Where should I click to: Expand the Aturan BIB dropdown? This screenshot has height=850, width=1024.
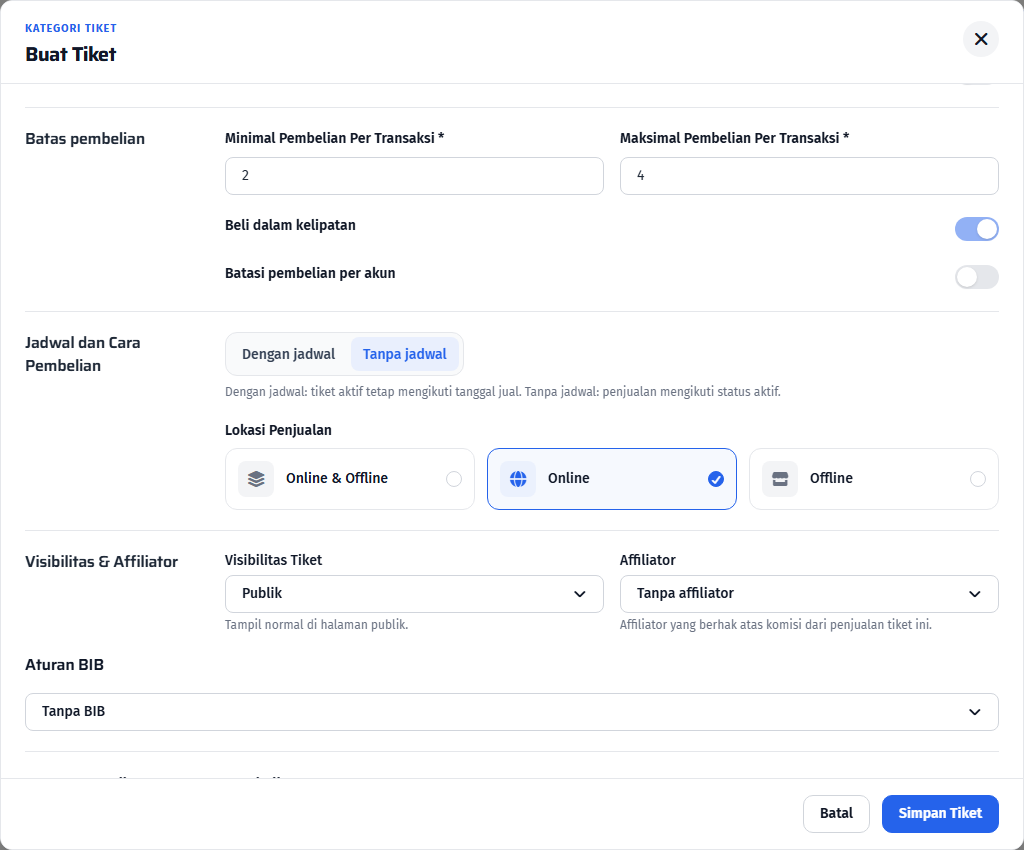tap(512, 712)
